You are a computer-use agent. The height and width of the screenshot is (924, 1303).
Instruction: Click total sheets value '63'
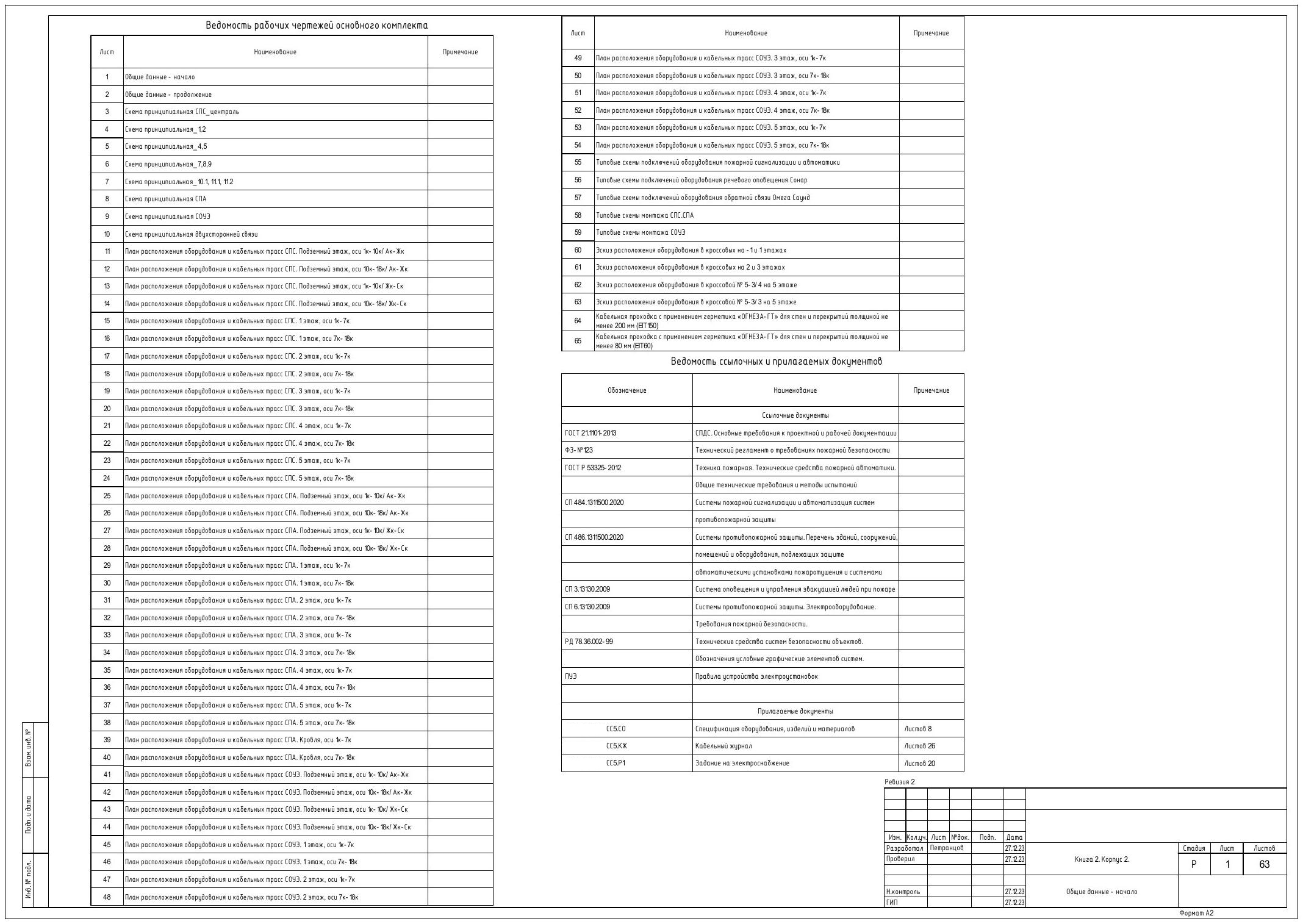[x=1265, y=864]
